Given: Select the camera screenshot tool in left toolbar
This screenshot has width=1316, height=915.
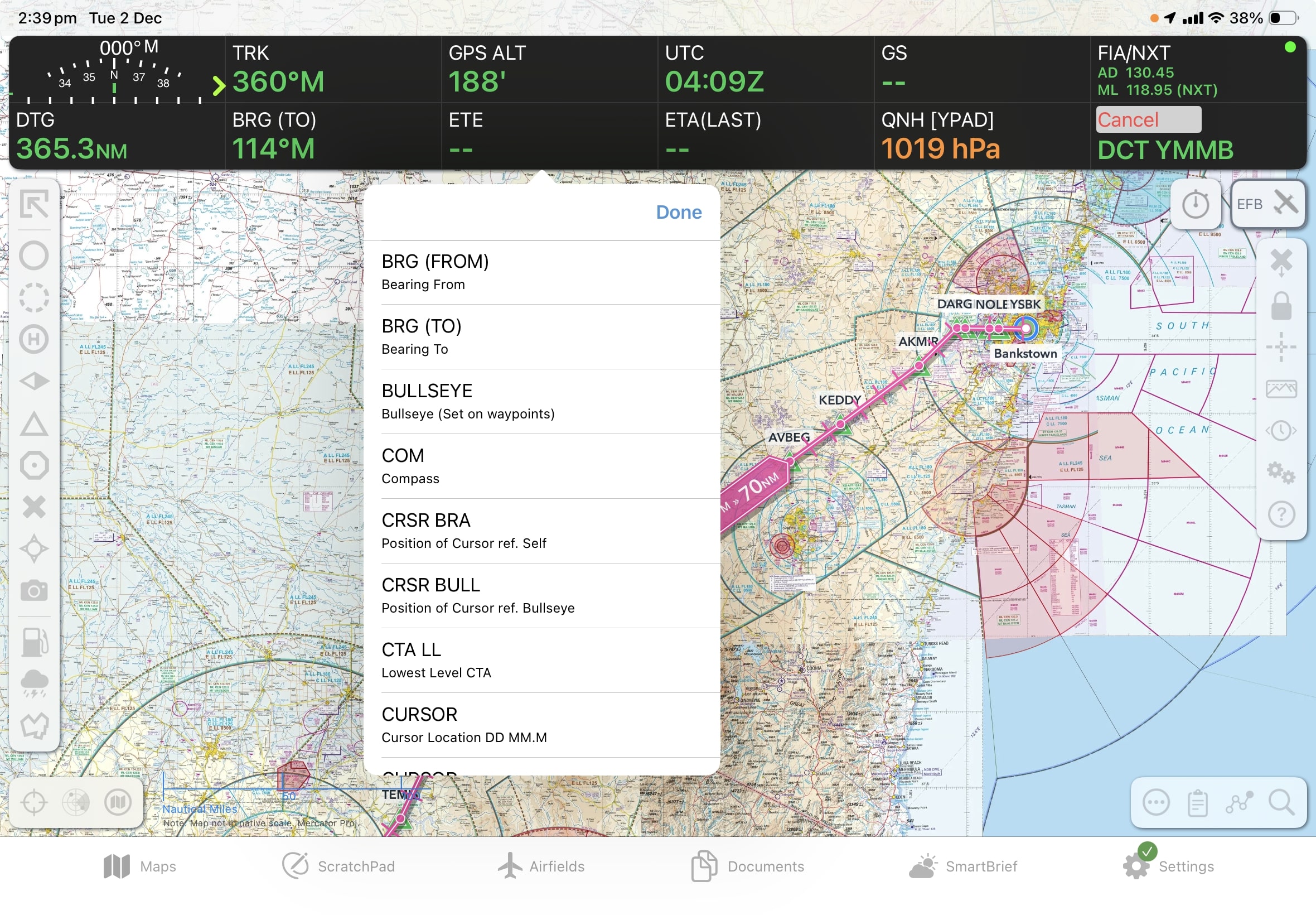Looking at the screenshot, I should pos(34,591).
